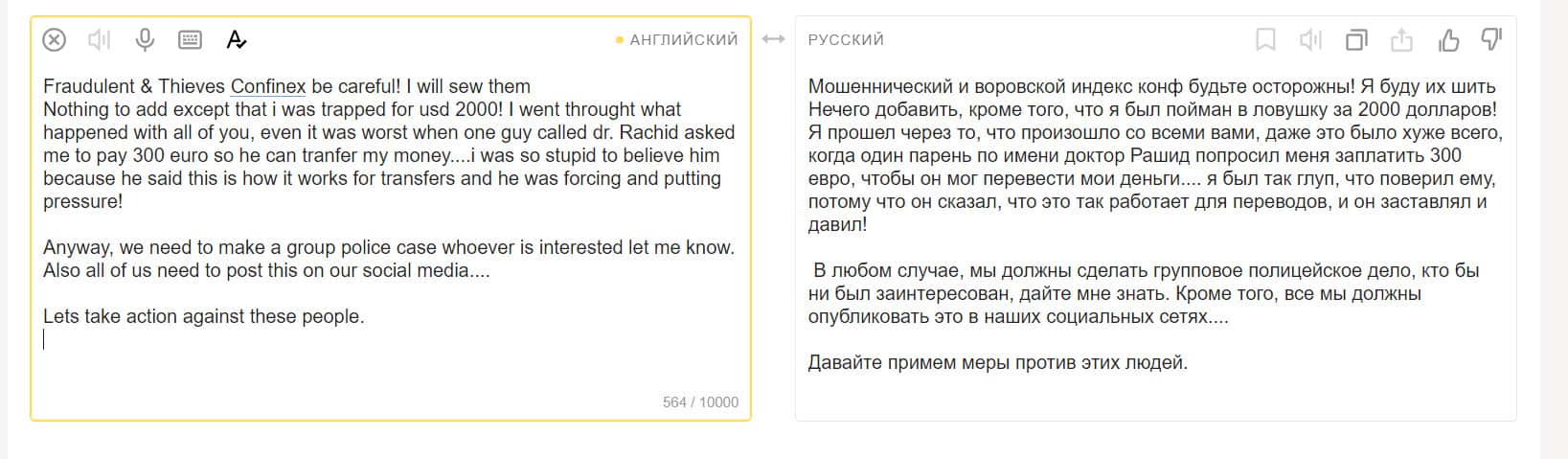Click the underlined word Confinex

[x=268, y=86]
